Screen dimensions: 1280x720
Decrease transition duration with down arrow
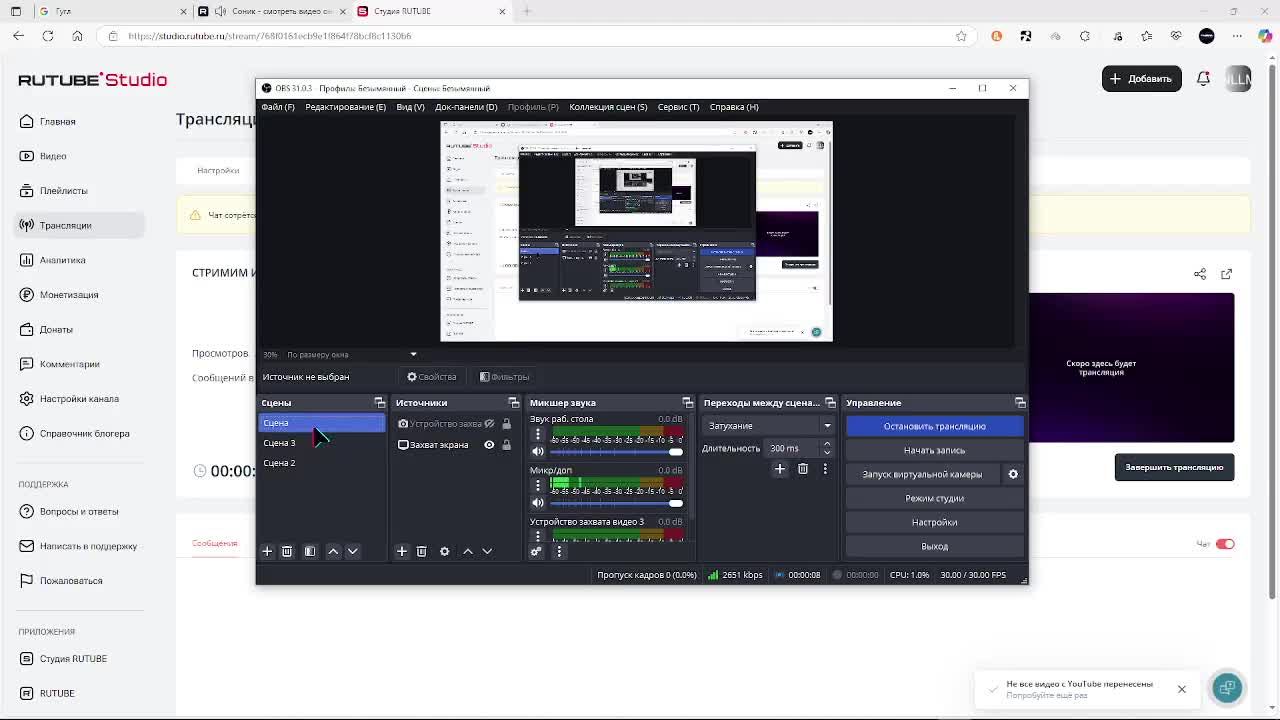pos(826,452)
